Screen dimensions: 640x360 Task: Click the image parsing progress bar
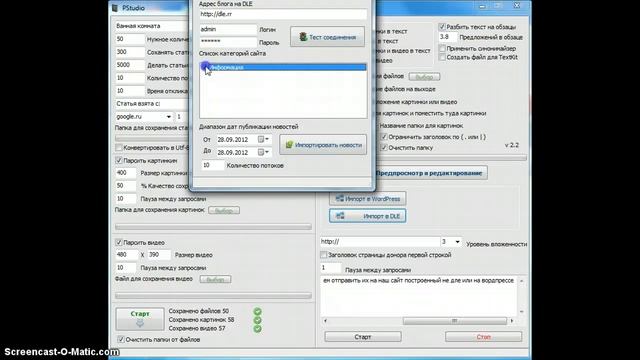213,227
